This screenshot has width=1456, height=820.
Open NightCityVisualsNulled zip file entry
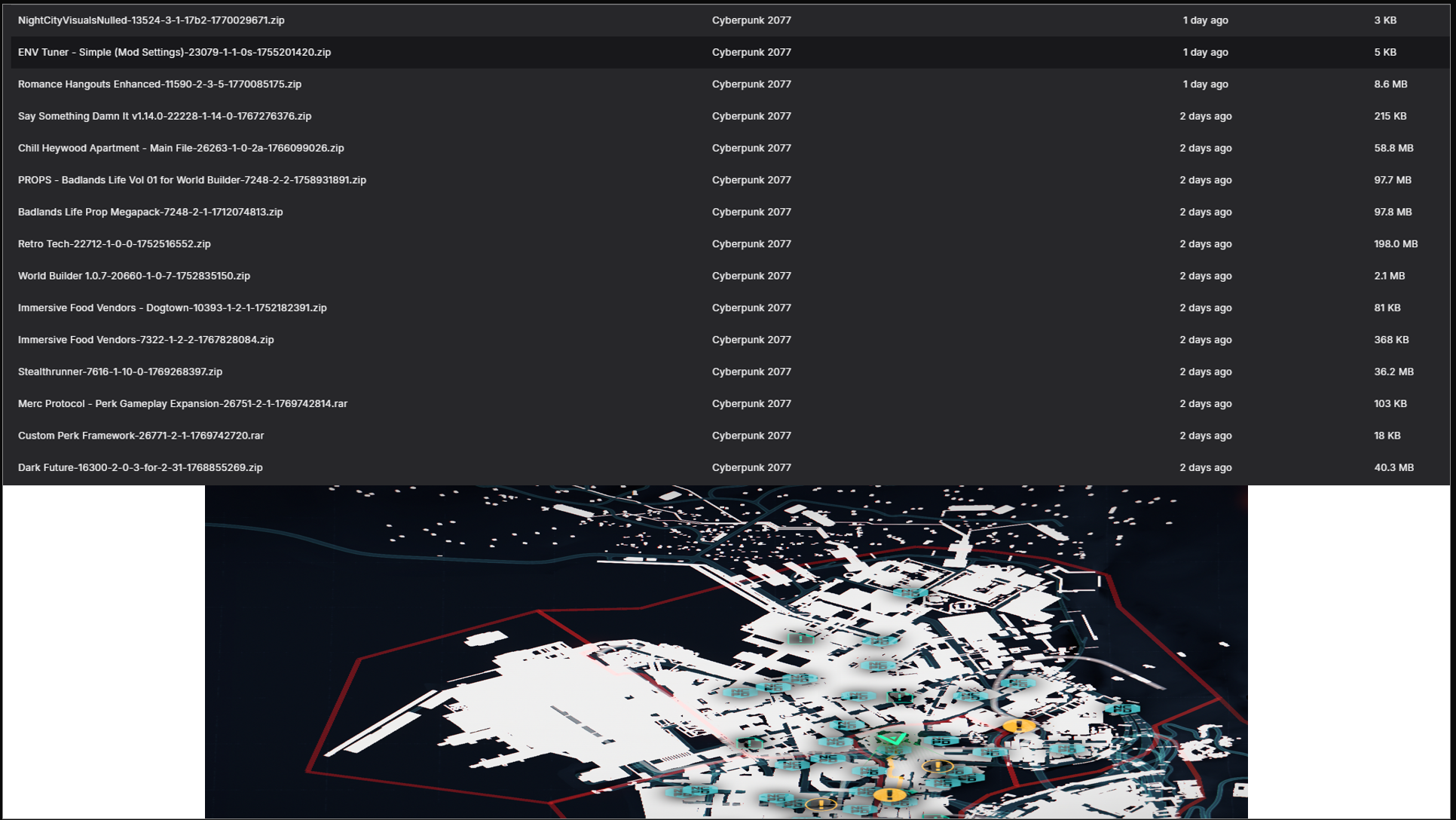151,20
